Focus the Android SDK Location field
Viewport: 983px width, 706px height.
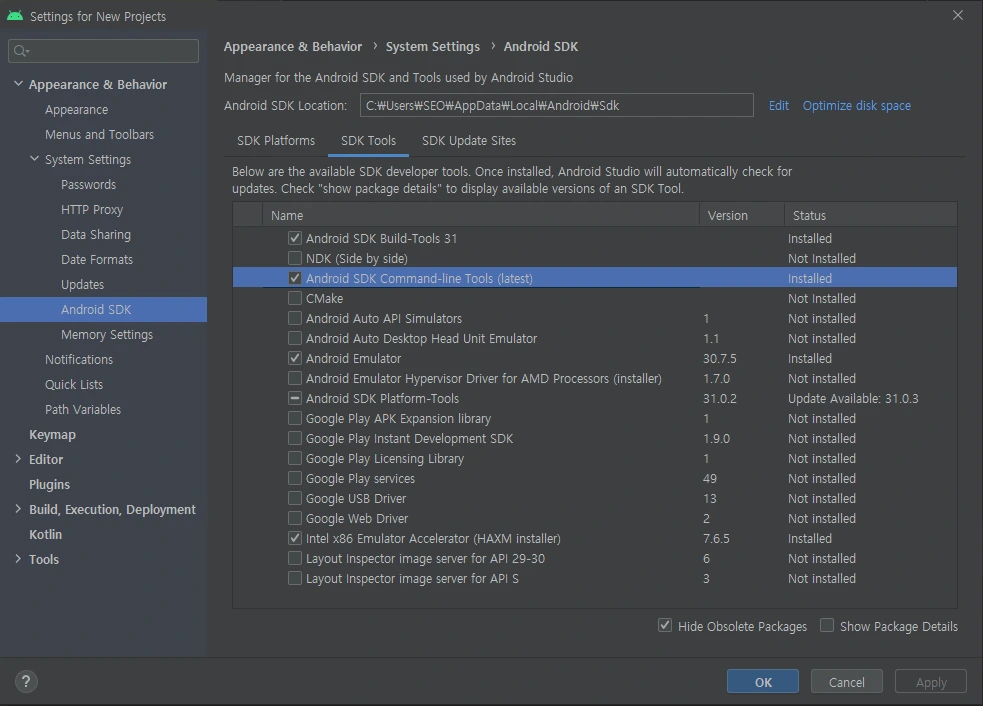[x=555, y=105]
